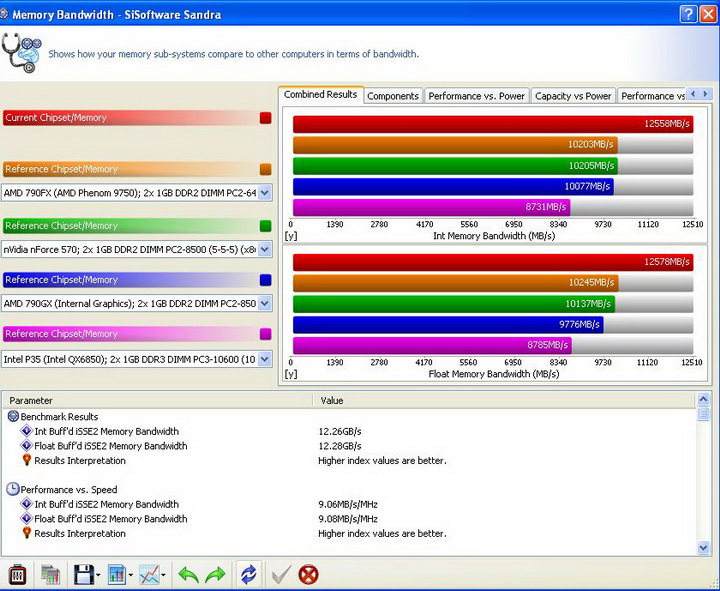
Task: Click the blue 9776MB/s bar
Action: pyautogui.click(x=448, y=325)
